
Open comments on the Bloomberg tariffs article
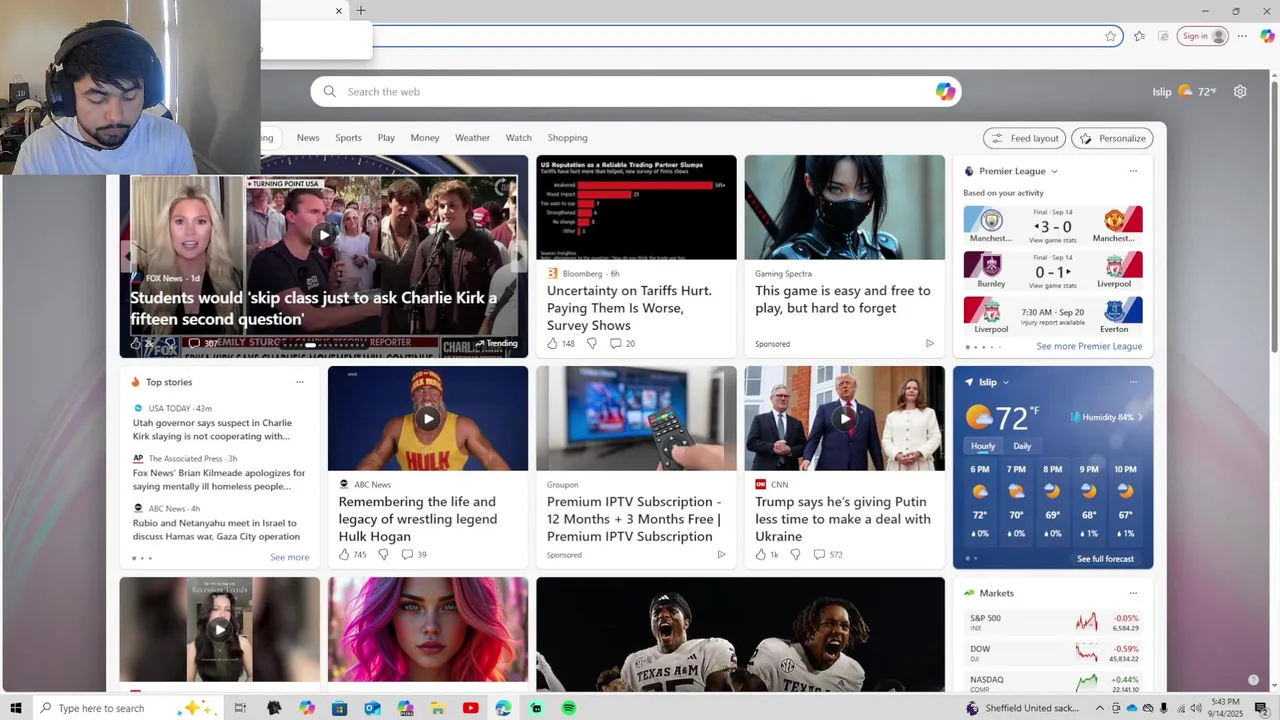[x=622, y=343]
